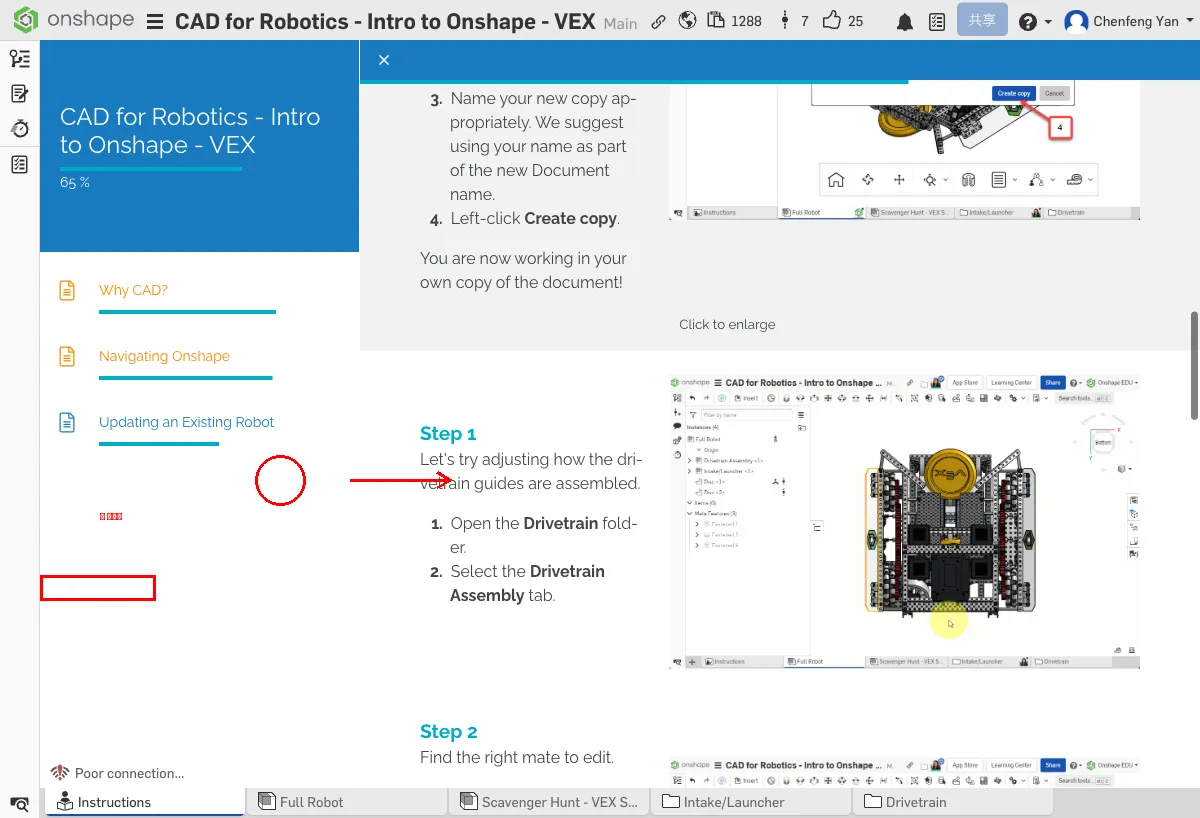Click the link icon beside Main
Viewport: 1200px width, 818px height.
pyautogui.click(x=658, y=21)
